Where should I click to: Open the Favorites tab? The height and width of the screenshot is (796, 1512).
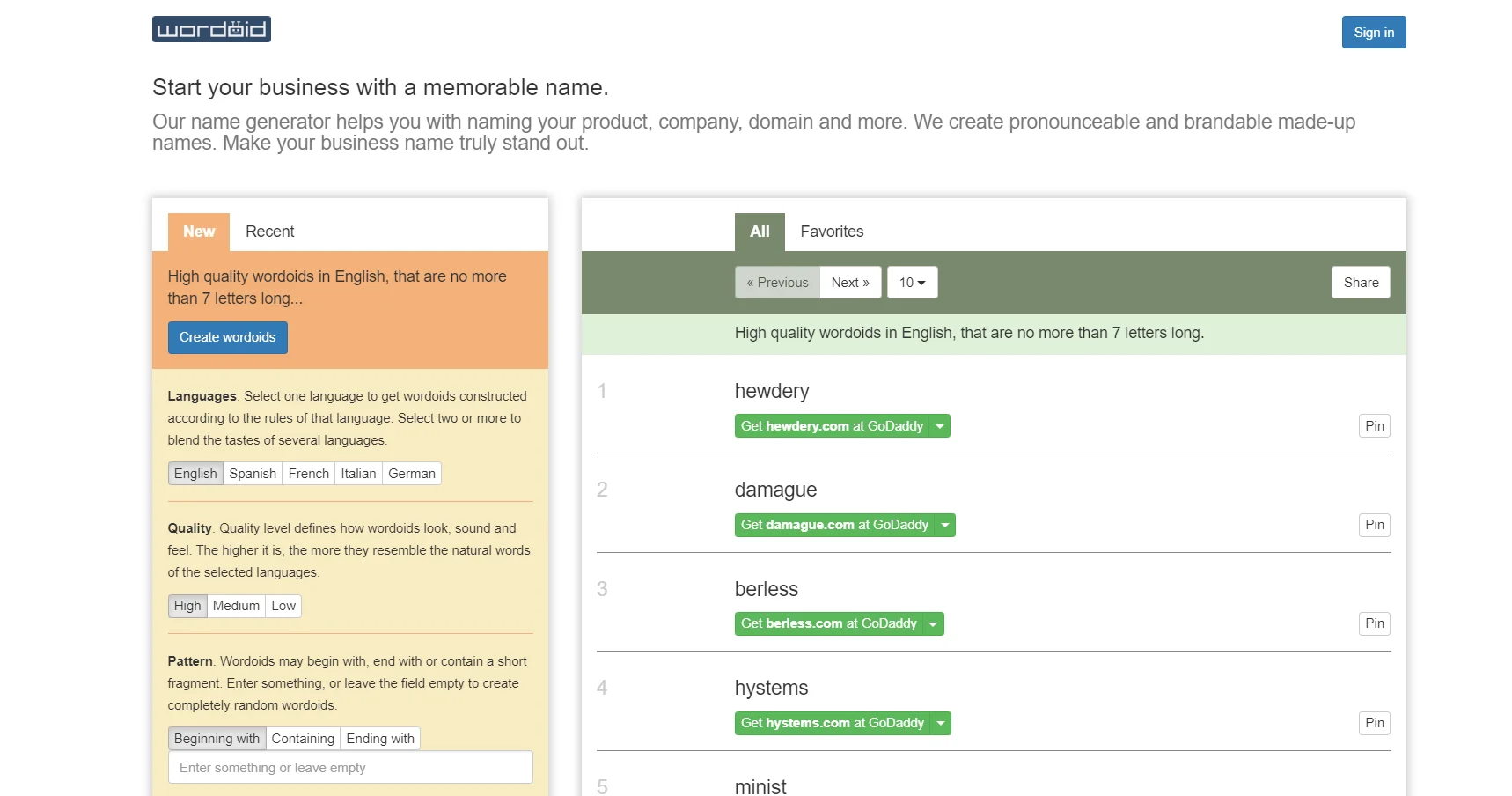point(832,232)
